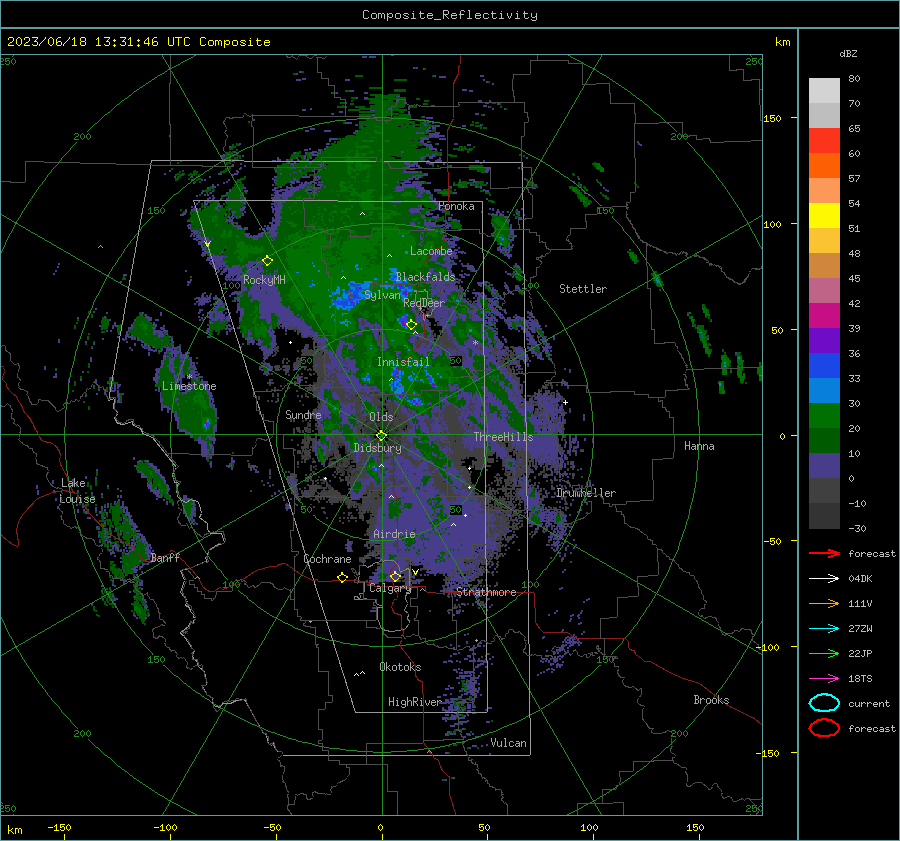Select the 65 dBZ red color swatch

click(x=824, y=141)
